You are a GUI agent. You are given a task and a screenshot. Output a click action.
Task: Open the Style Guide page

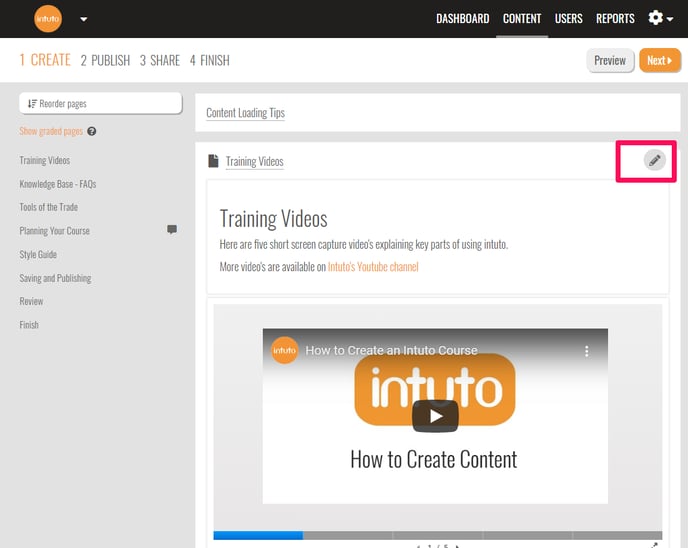38,254
